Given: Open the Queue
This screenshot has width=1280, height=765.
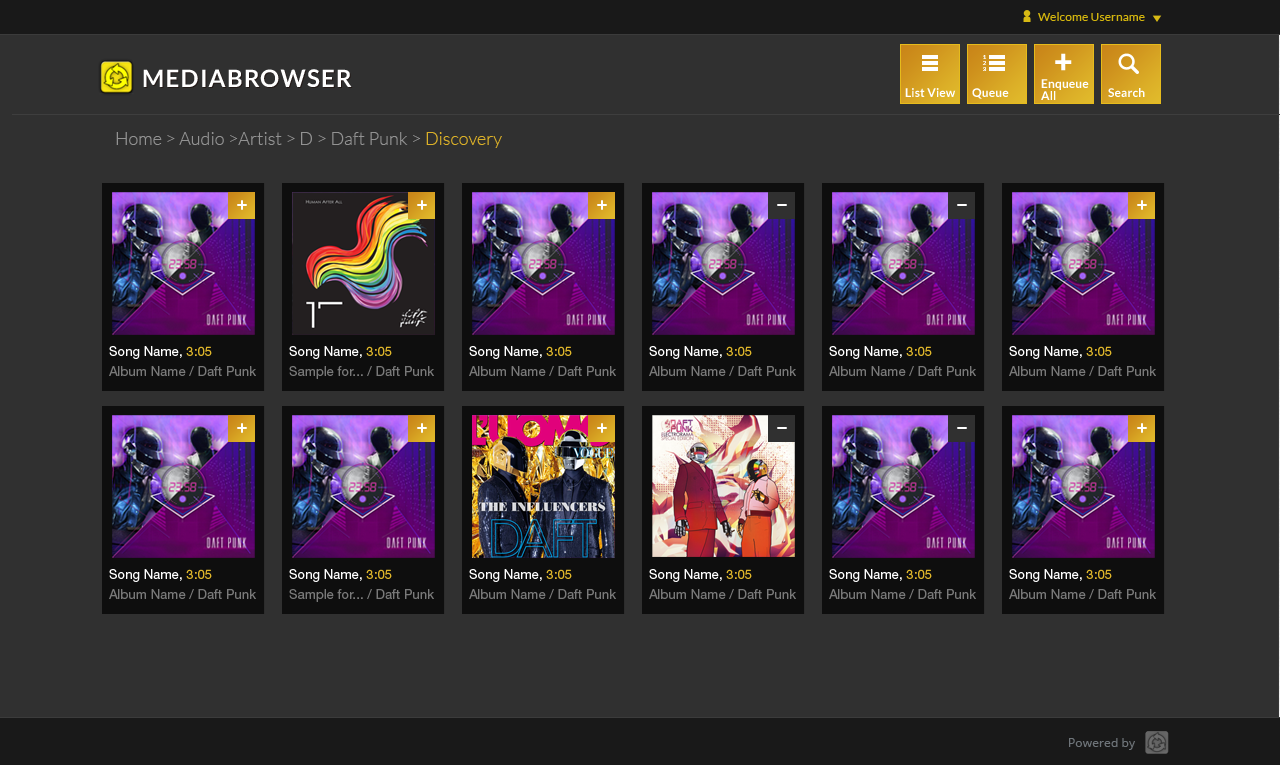Looking at the screenshot, I should (x=996, y=74).
